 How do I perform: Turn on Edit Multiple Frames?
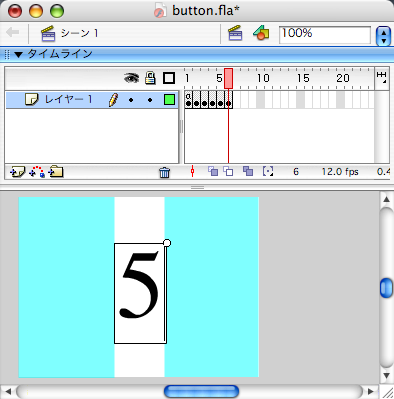pos(248,171)
